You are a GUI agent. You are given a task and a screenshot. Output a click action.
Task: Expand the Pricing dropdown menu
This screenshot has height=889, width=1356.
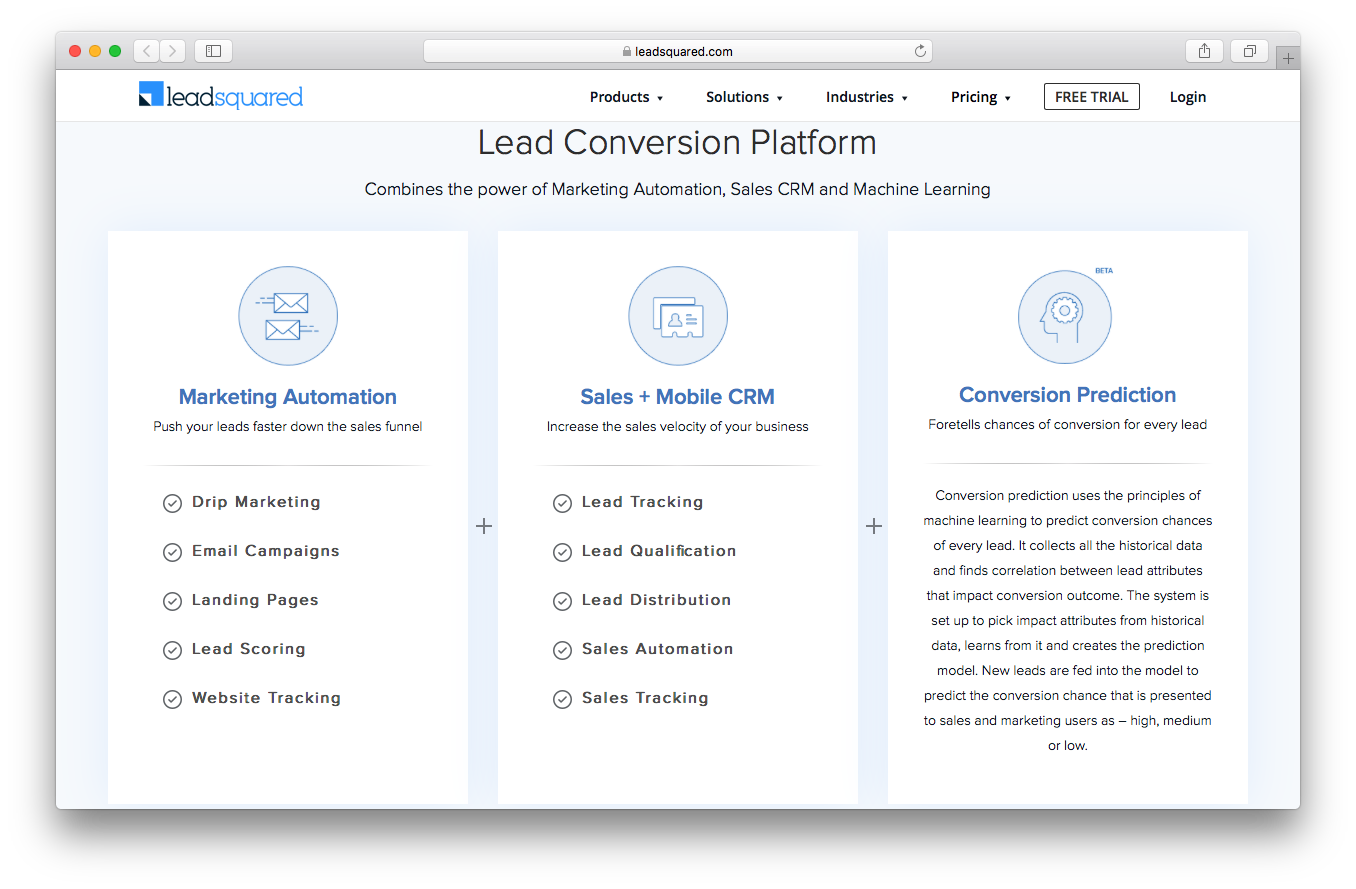tap(981, 97)
